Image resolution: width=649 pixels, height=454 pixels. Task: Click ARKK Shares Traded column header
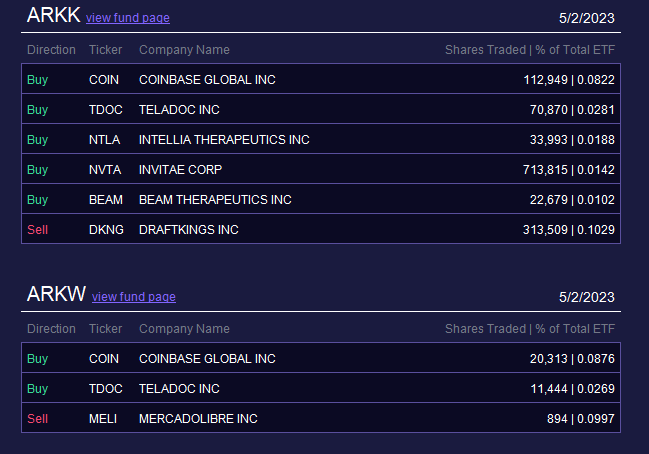[485, 50]
